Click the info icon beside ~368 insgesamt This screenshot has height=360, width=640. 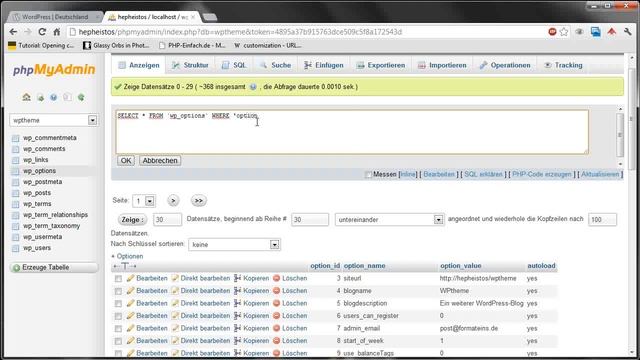pyautogui.click(x=253, y=87)
